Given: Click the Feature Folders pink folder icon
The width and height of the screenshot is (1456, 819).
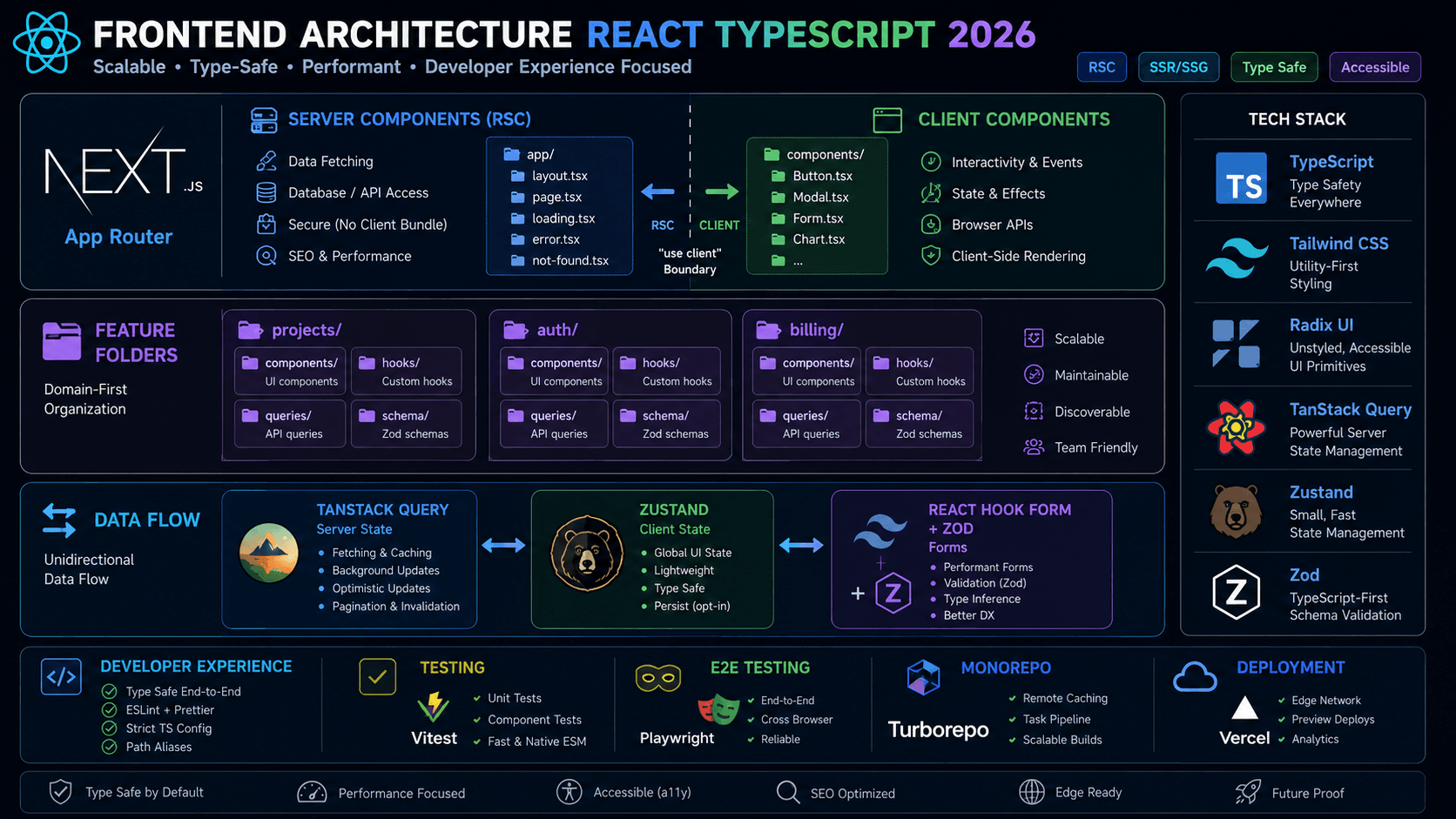Looking at the screenshot, I should click(x=62, y=341).
